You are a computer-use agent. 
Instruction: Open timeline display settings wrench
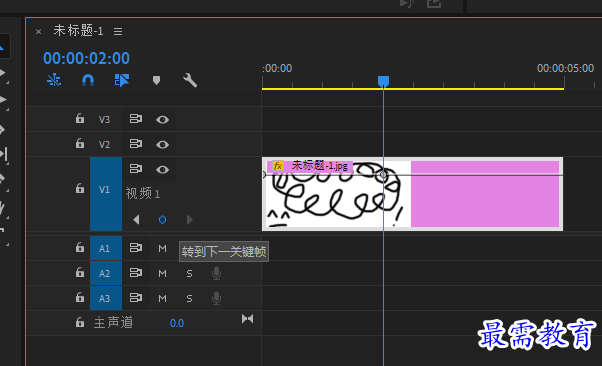pos(190,80)
